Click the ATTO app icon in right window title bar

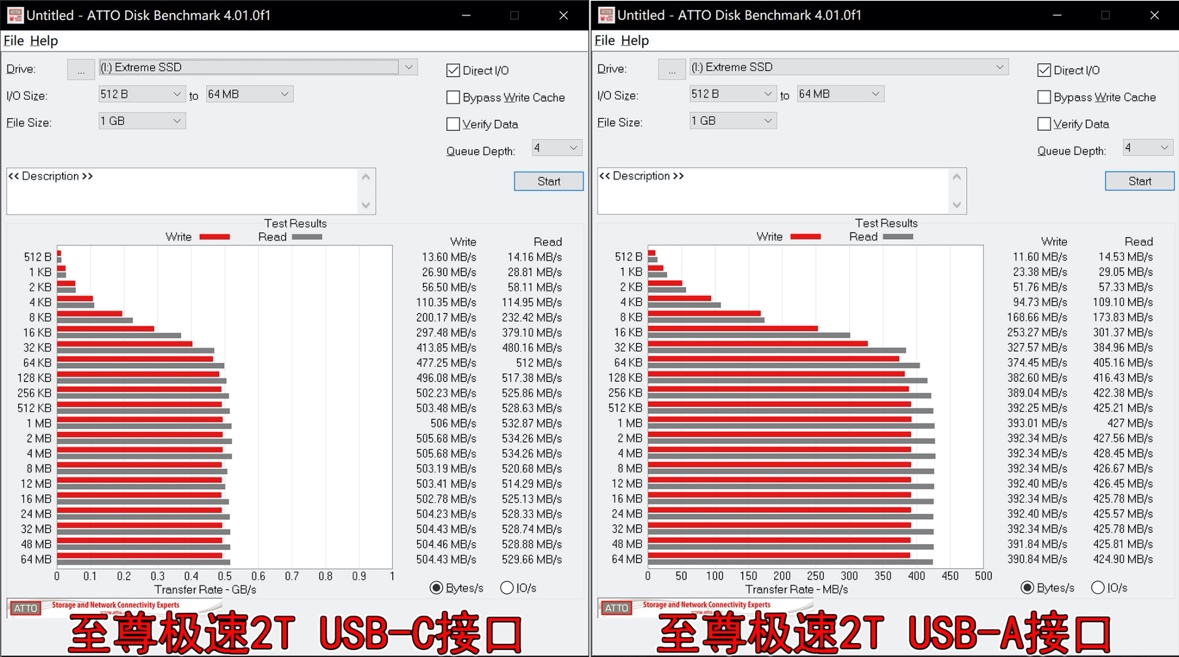coord(605,14)
